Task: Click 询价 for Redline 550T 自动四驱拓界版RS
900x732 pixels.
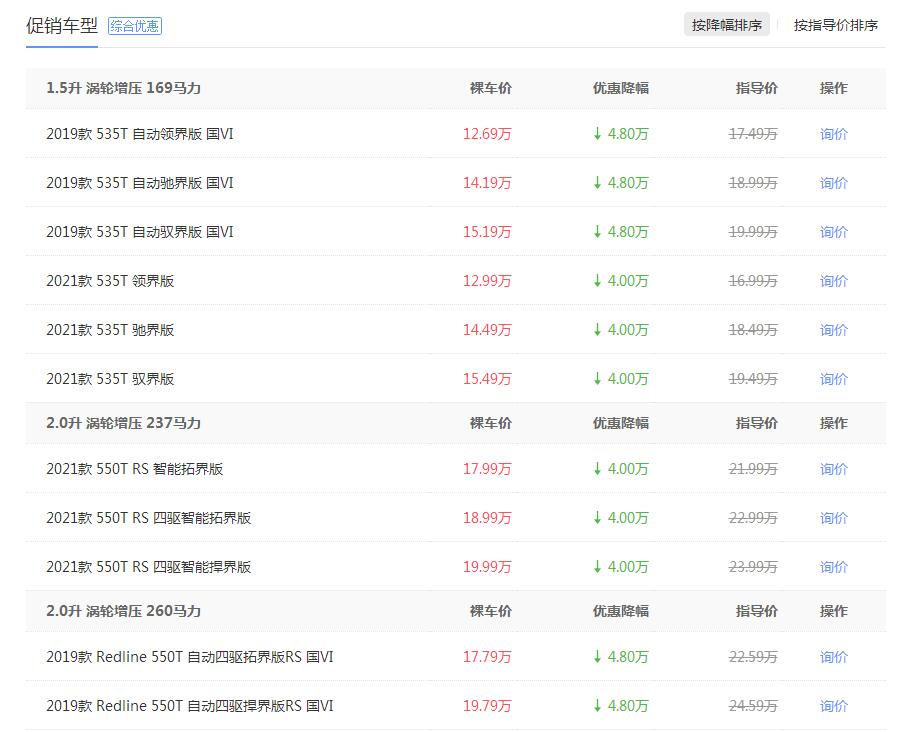Action: pos(833,657)
